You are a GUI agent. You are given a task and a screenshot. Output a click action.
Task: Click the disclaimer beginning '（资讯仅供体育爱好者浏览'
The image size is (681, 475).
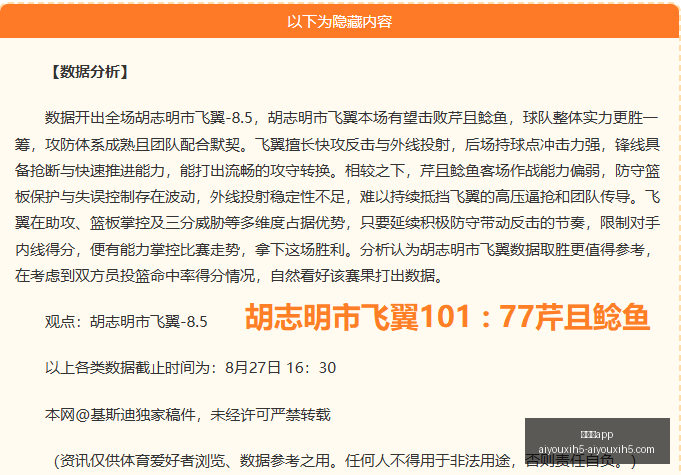click(345, 461)
